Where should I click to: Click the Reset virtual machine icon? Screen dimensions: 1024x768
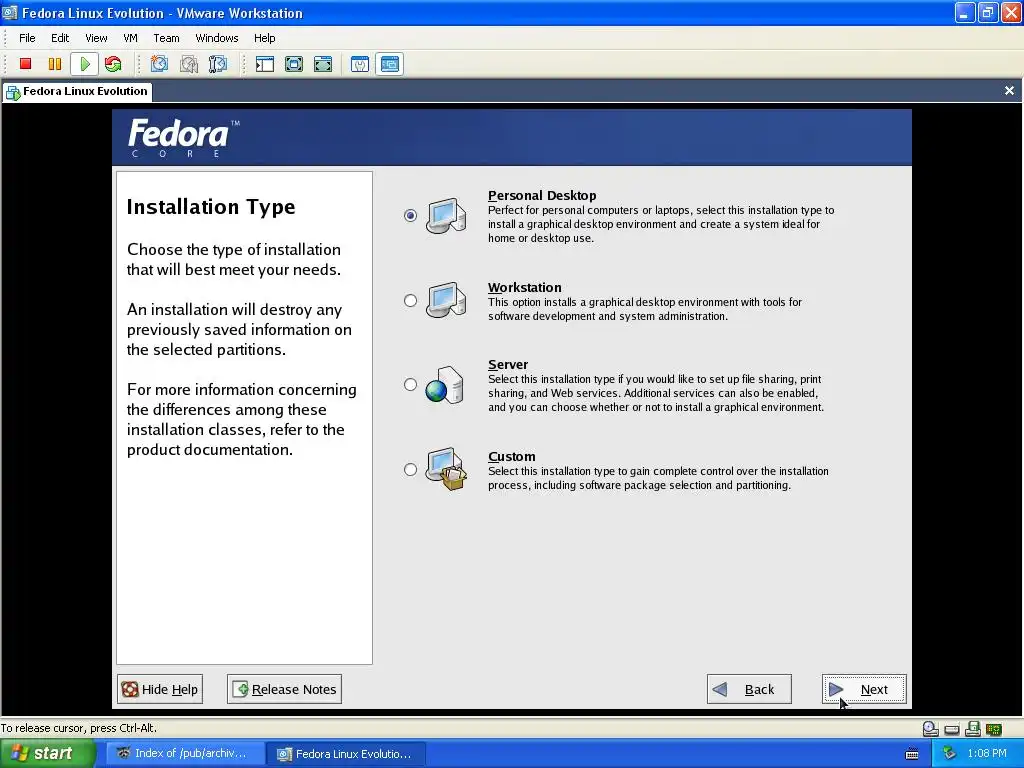tap(113, 64)
